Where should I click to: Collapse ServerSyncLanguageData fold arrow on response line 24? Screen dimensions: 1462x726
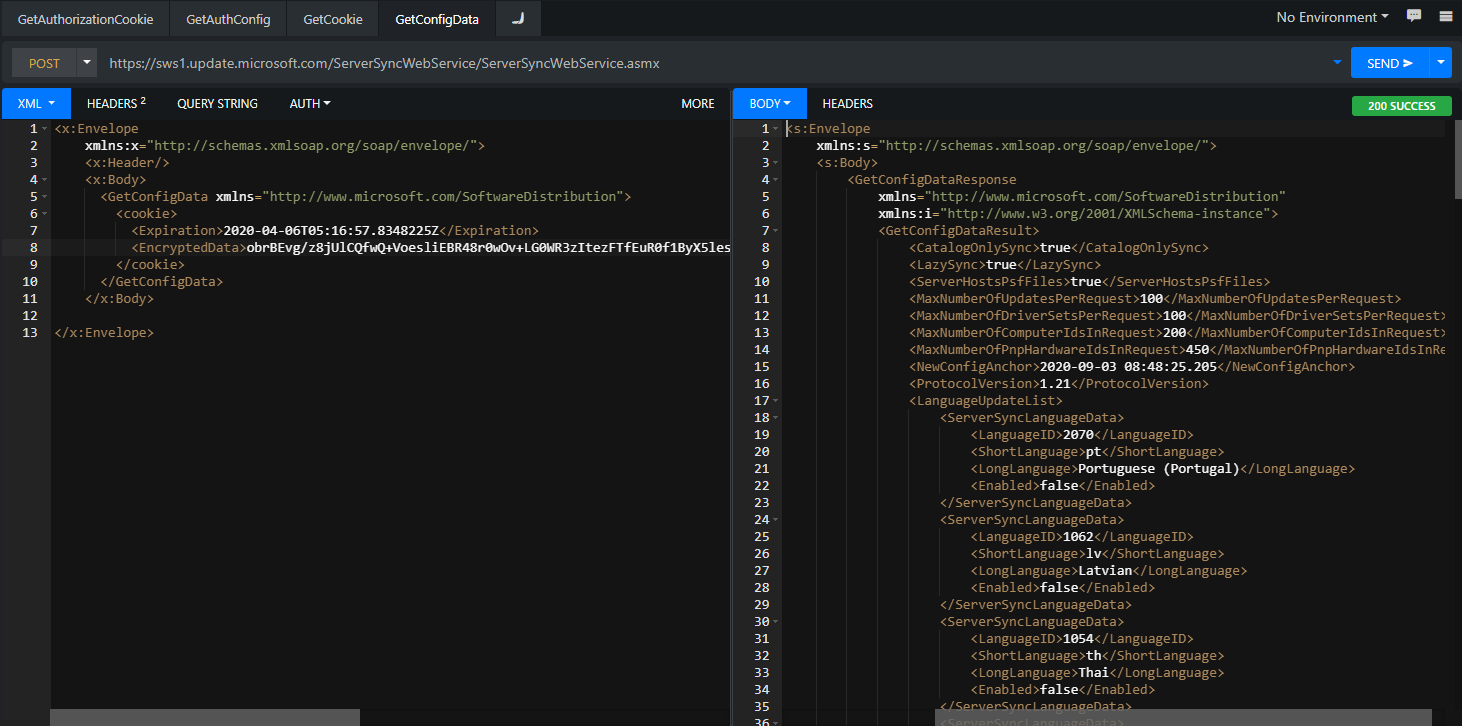[x=777, y=520]
